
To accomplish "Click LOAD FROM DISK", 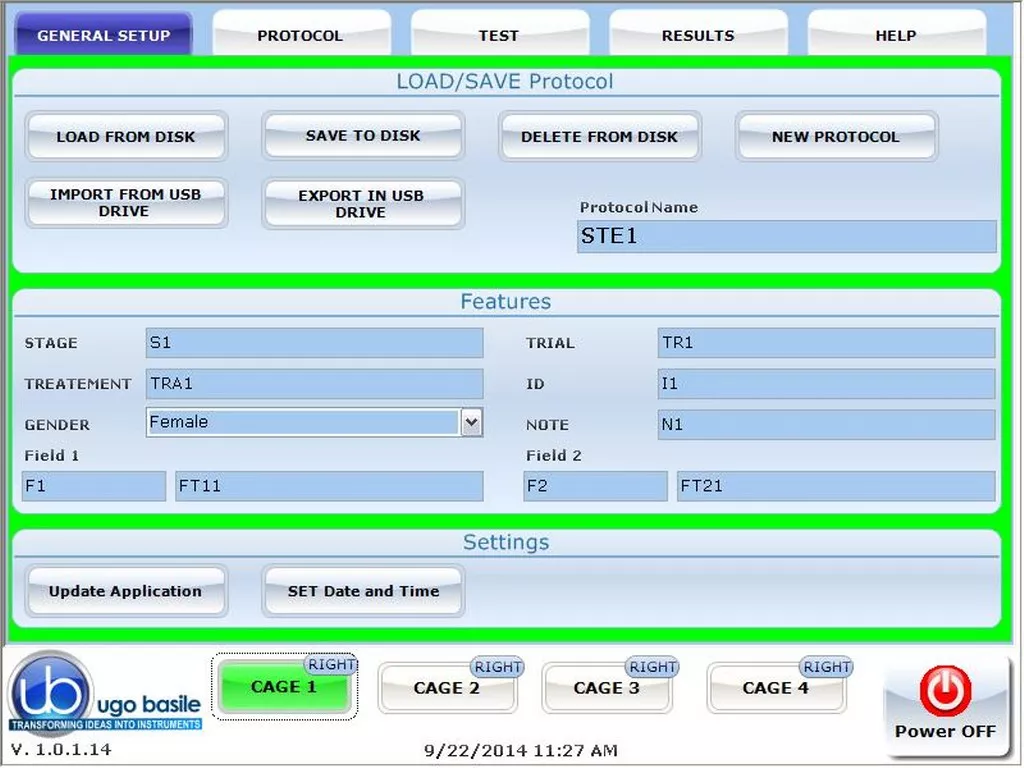I will click(126, 136).
